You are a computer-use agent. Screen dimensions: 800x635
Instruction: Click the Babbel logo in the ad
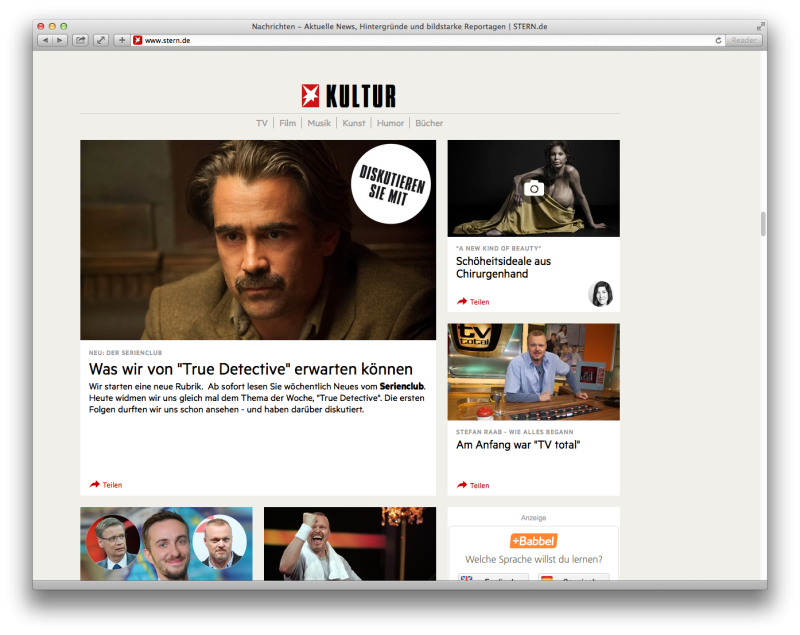(534, 541)
